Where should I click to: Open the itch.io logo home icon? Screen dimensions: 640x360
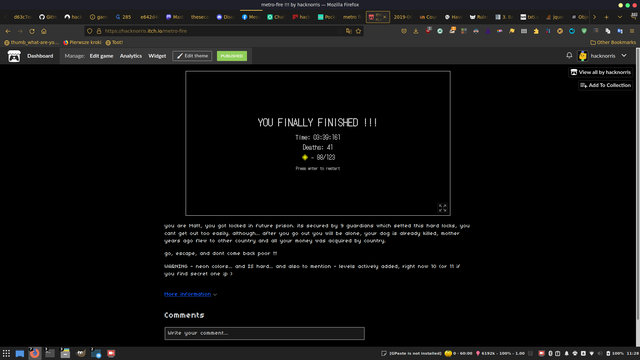[x=14, y=56]
